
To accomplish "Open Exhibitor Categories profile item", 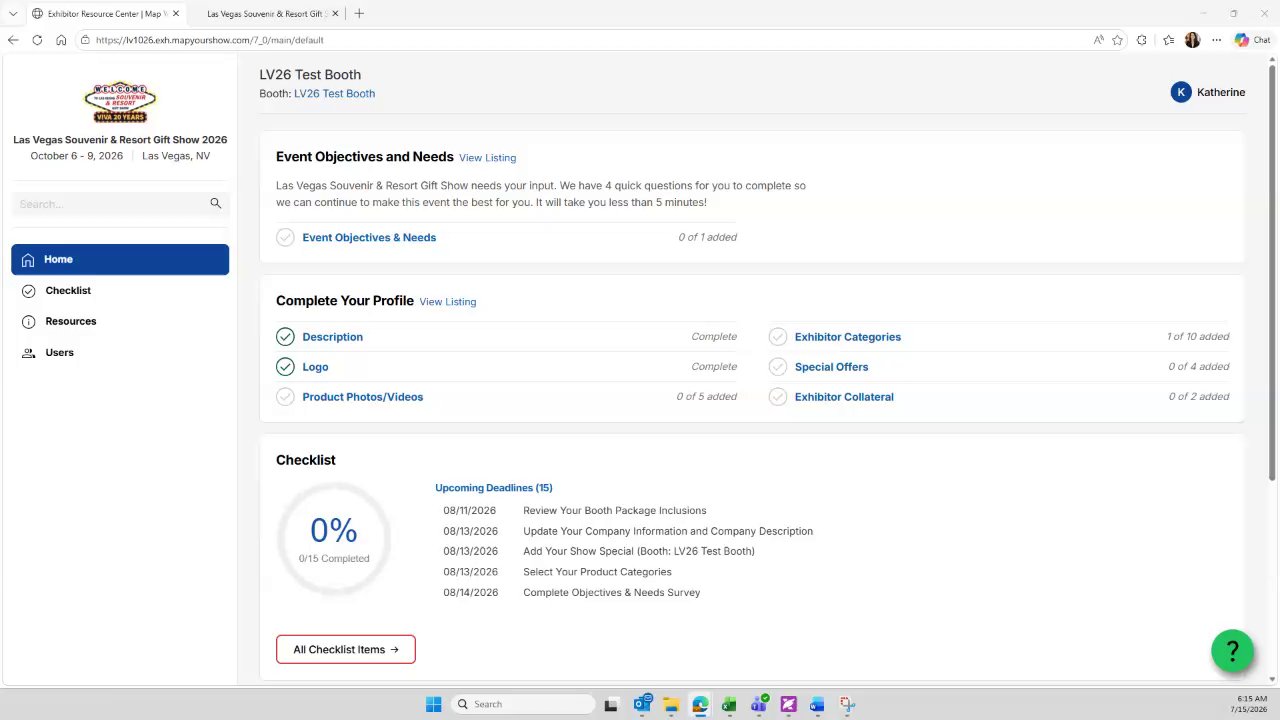I will click(x=848, y=337).
